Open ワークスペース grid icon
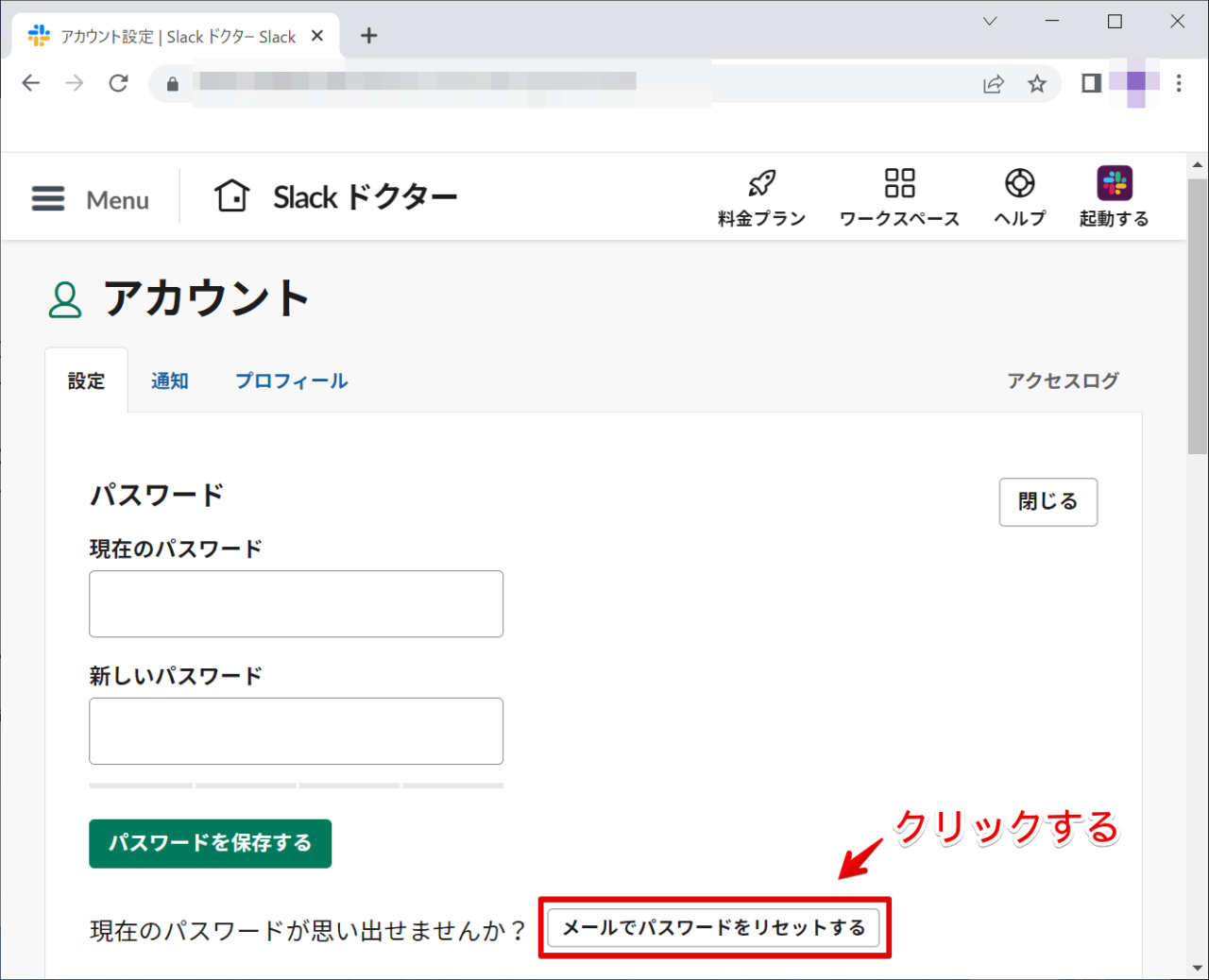The width and height of the screenshot is (1209, 980). [x=899, y=183]
